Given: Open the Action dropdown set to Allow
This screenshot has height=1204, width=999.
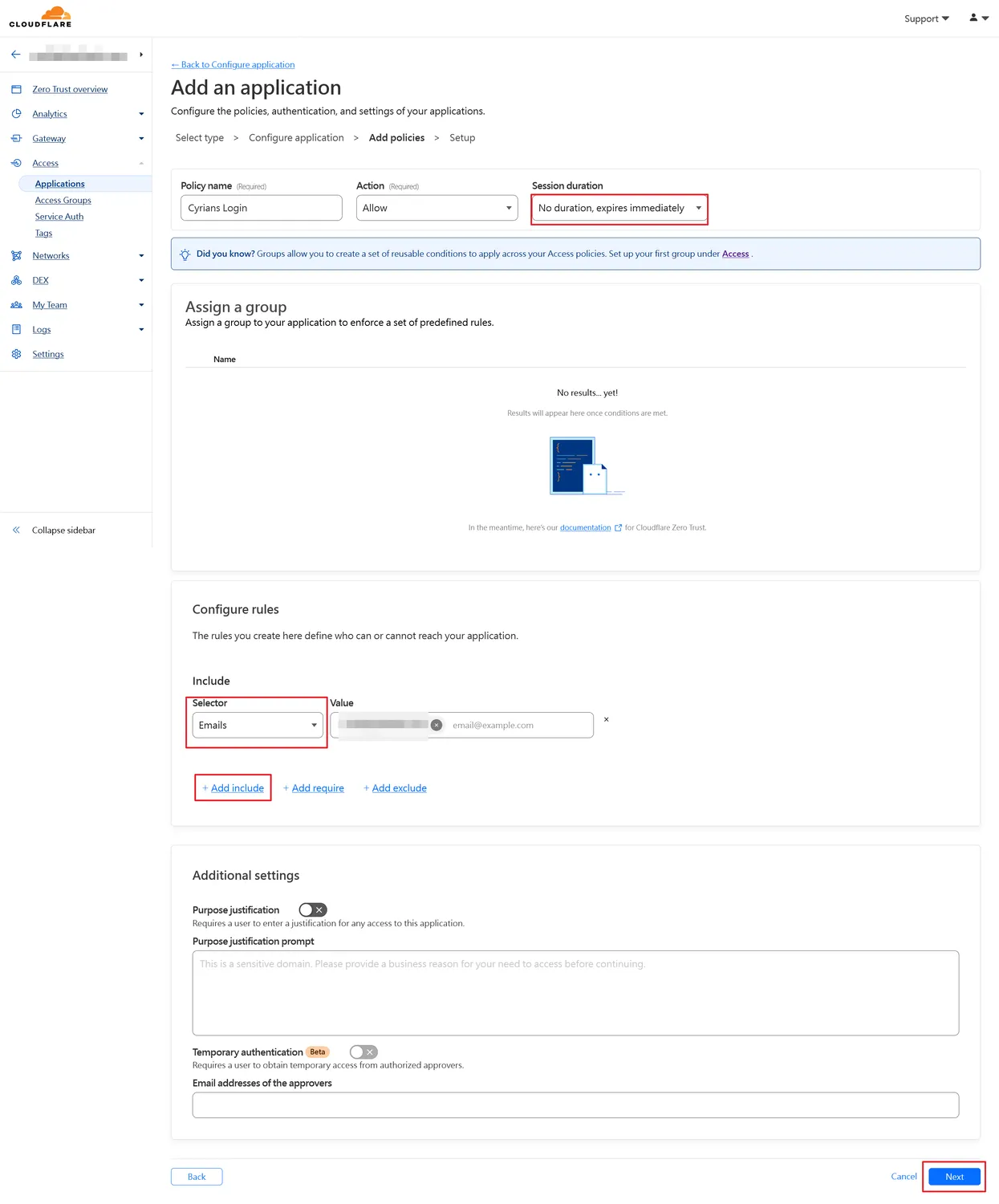Looking at the screenshot, I should pyautogui.click(x=437, y=208).
